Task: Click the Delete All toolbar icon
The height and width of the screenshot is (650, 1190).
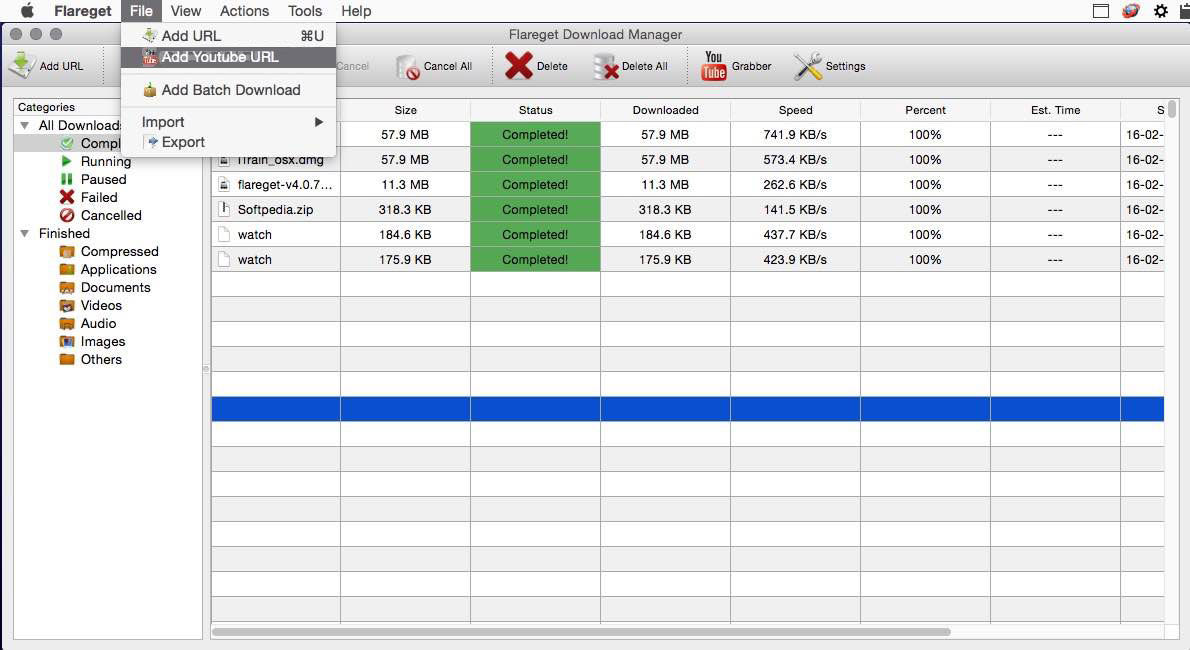Action: (x=606, y=67)
